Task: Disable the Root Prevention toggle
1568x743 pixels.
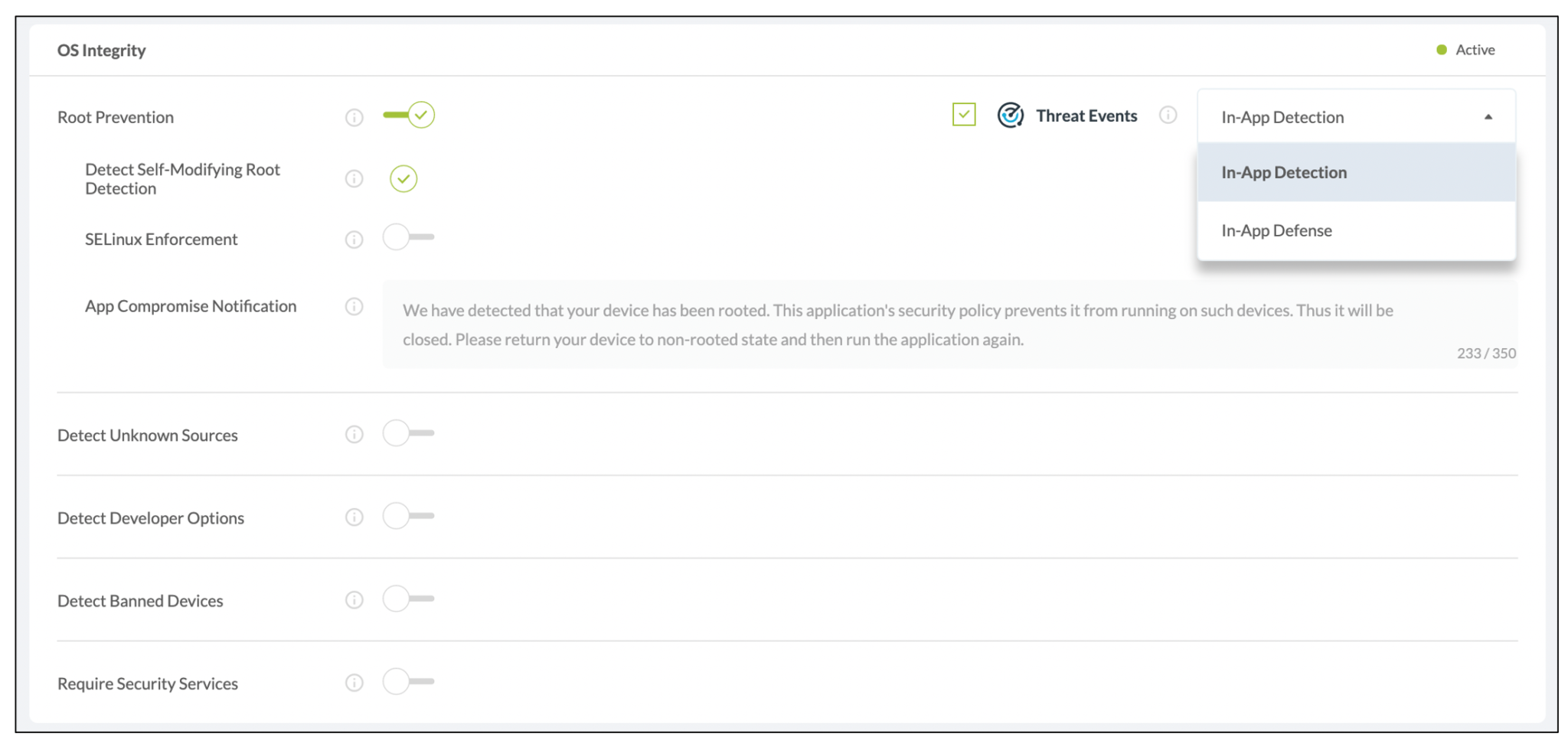Action: click(410, 115)
